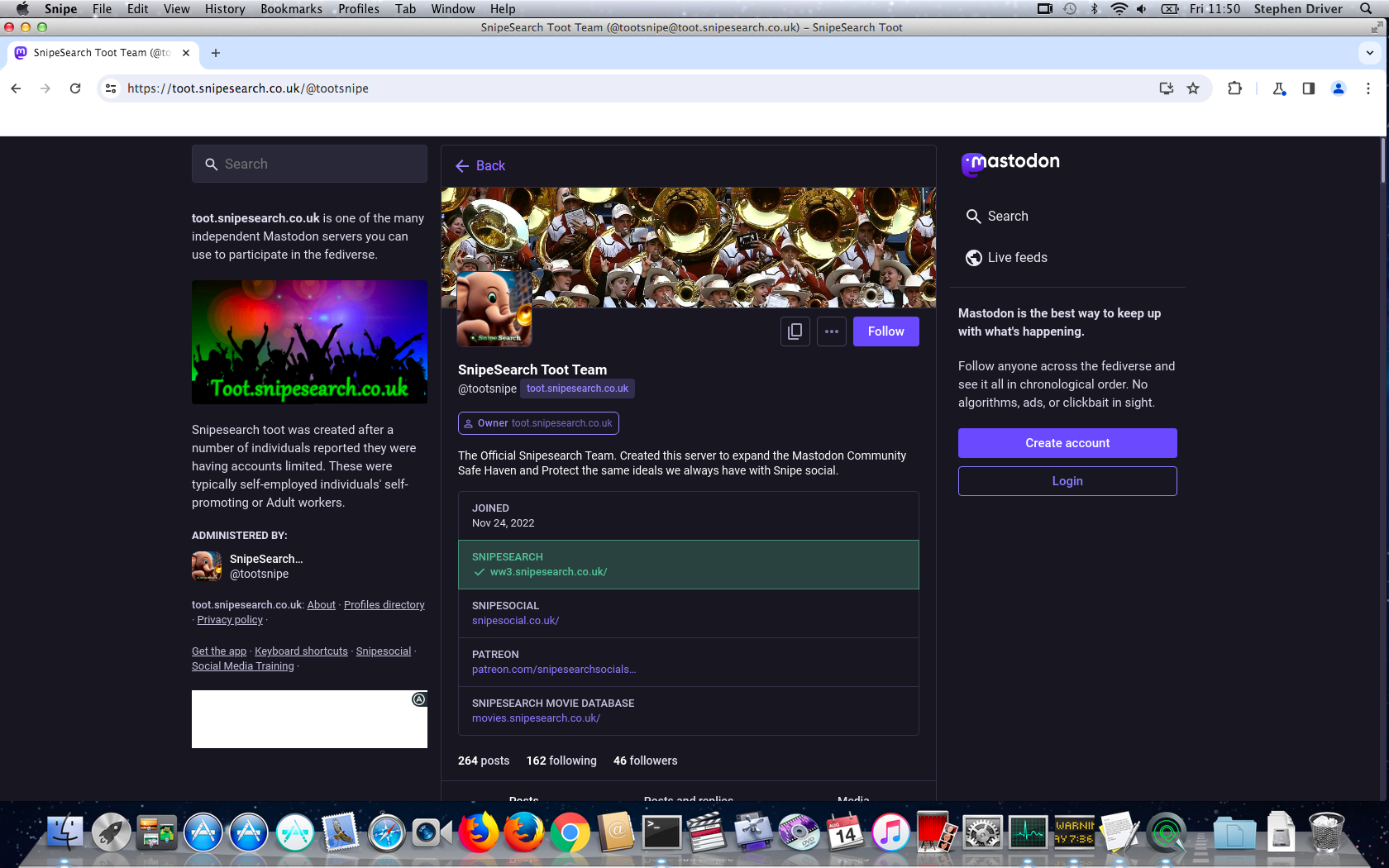The image size is (1389, 868).
Task: Open the profile three-dot options menu
Action: (832, 331)
